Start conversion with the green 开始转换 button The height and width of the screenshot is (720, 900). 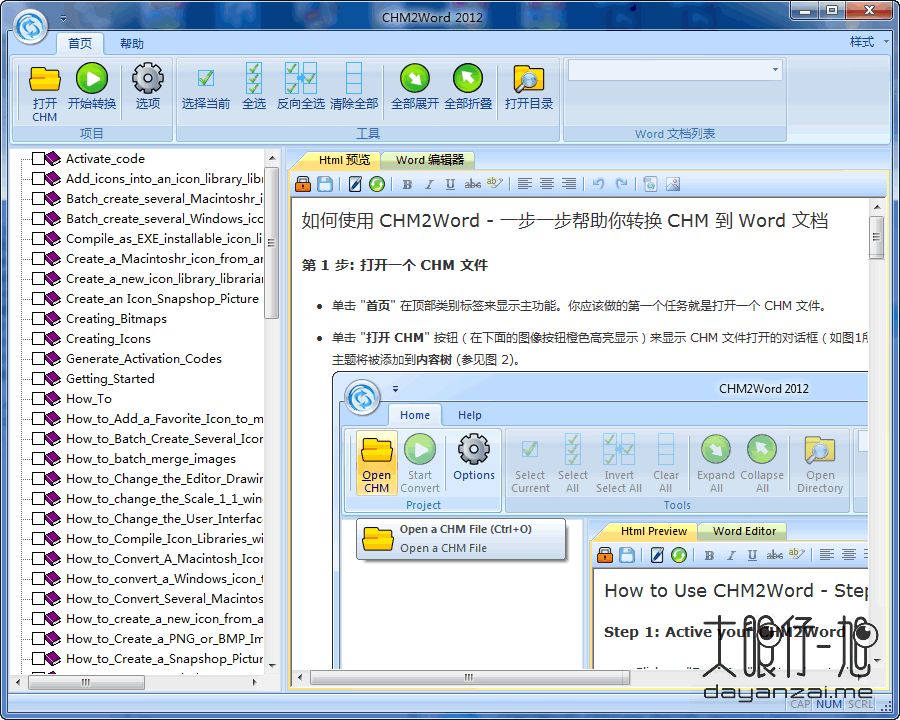(92, 87)
